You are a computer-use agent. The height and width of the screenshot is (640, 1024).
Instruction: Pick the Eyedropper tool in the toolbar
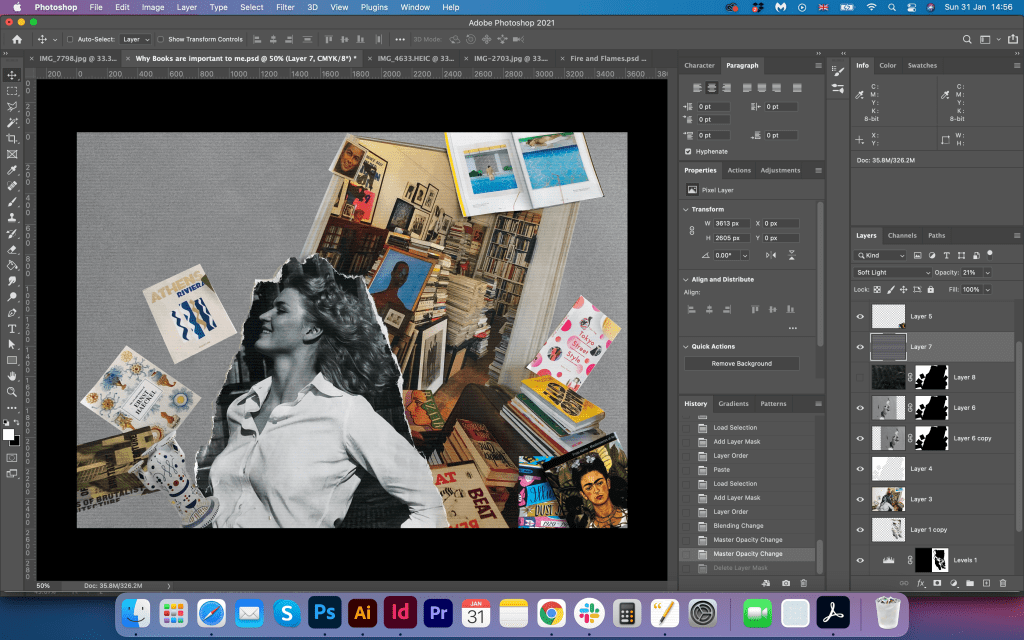[x=12, y=170]
